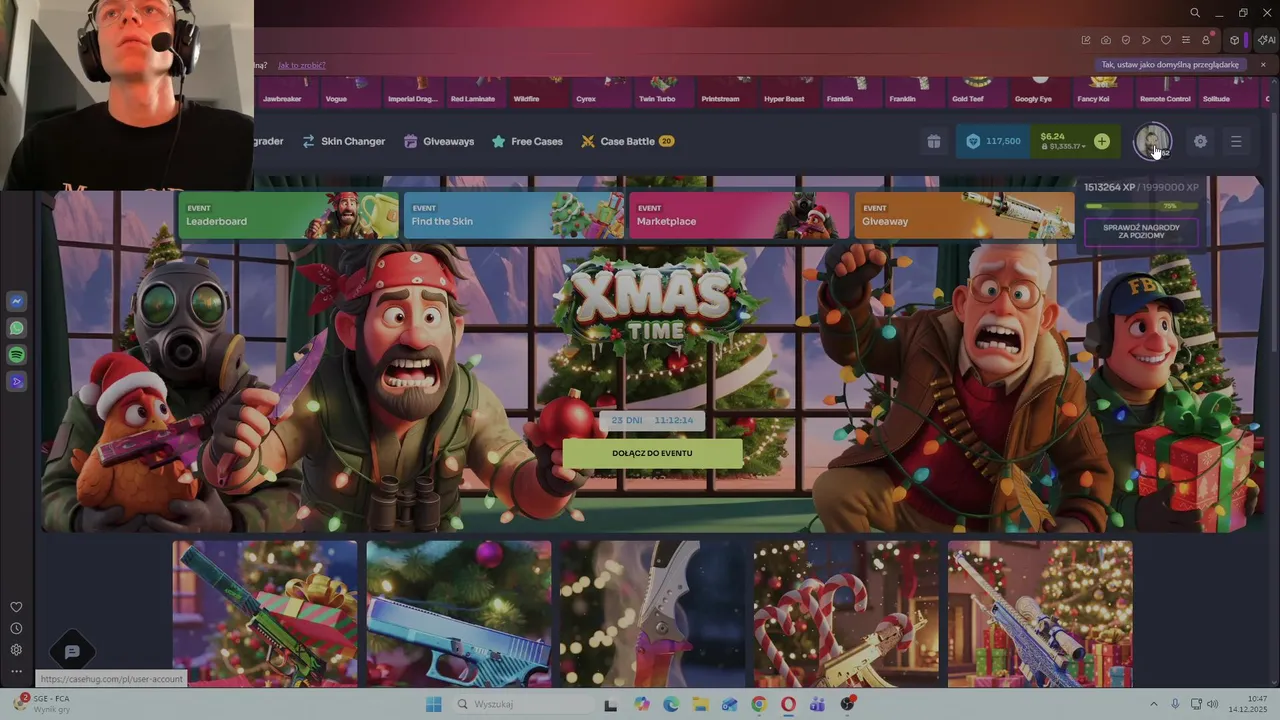
Task: Open the user profile avatar
Action: point(1152,141)
